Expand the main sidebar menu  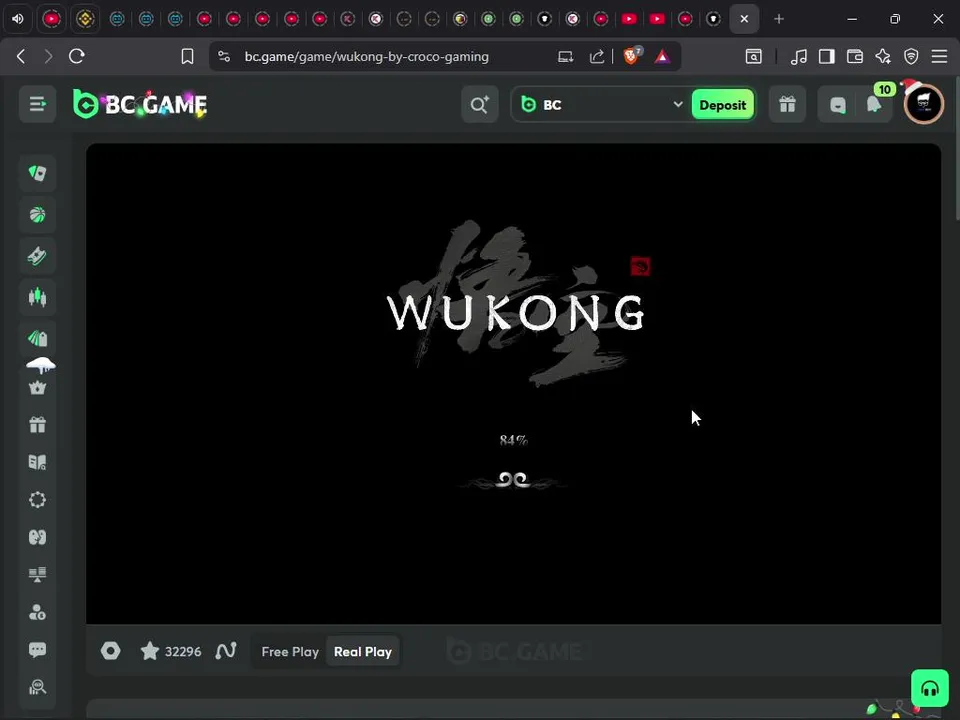click(x=37, y=105)
